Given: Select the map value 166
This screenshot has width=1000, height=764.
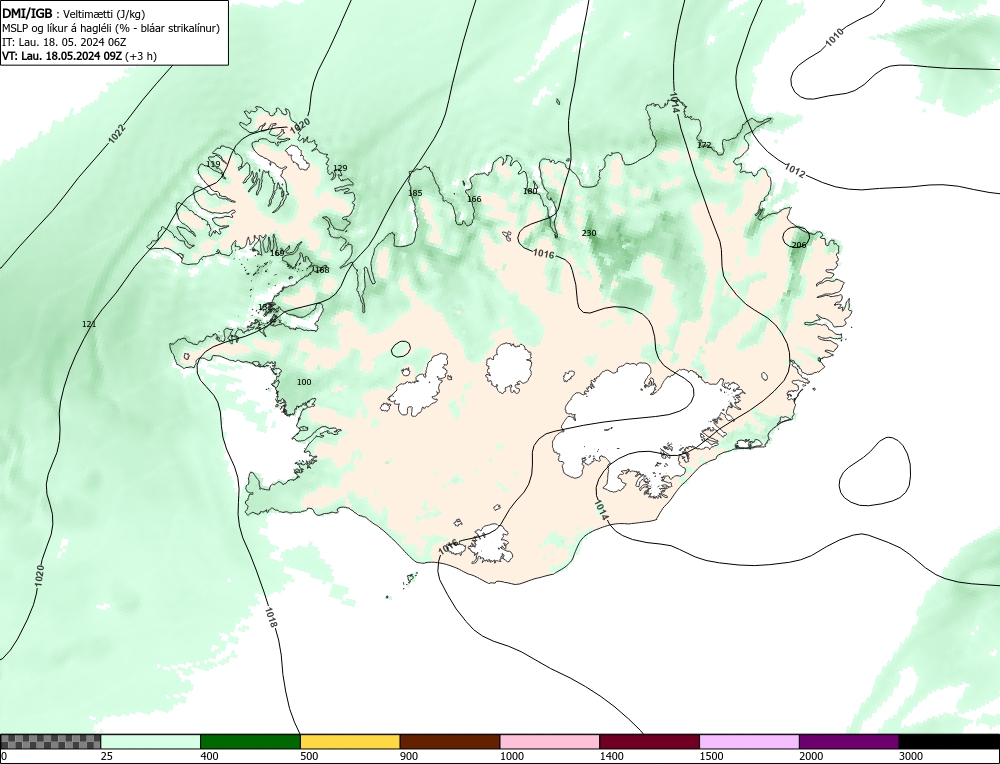Looking at the screenshot, I should (474, 199).
